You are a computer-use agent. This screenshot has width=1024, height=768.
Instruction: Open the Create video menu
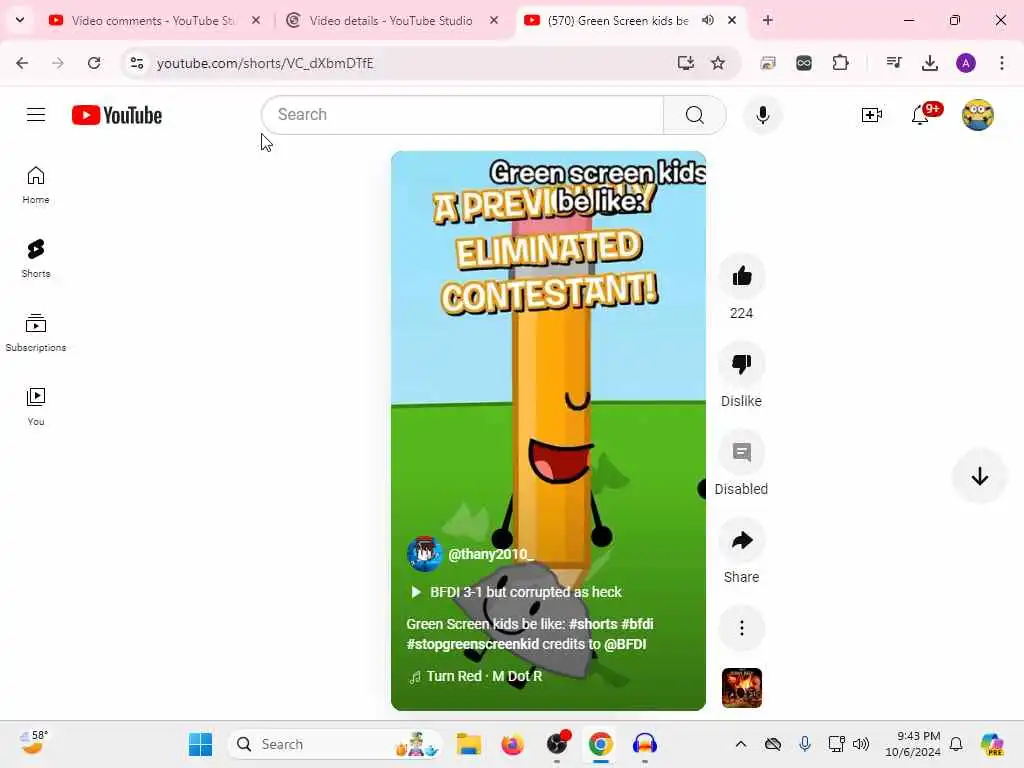872,115
